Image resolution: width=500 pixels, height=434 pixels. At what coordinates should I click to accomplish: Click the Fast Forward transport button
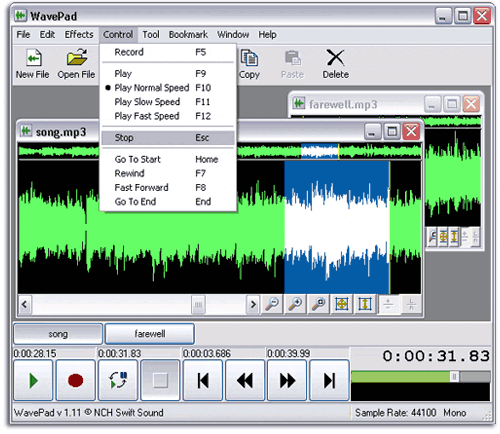pos(287,380)
